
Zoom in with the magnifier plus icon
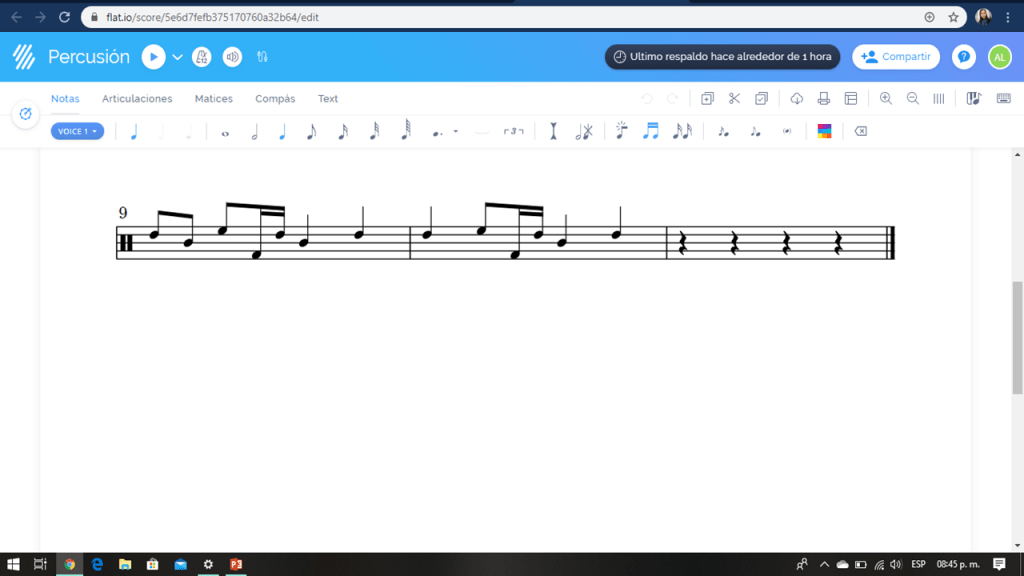[886, 99]
